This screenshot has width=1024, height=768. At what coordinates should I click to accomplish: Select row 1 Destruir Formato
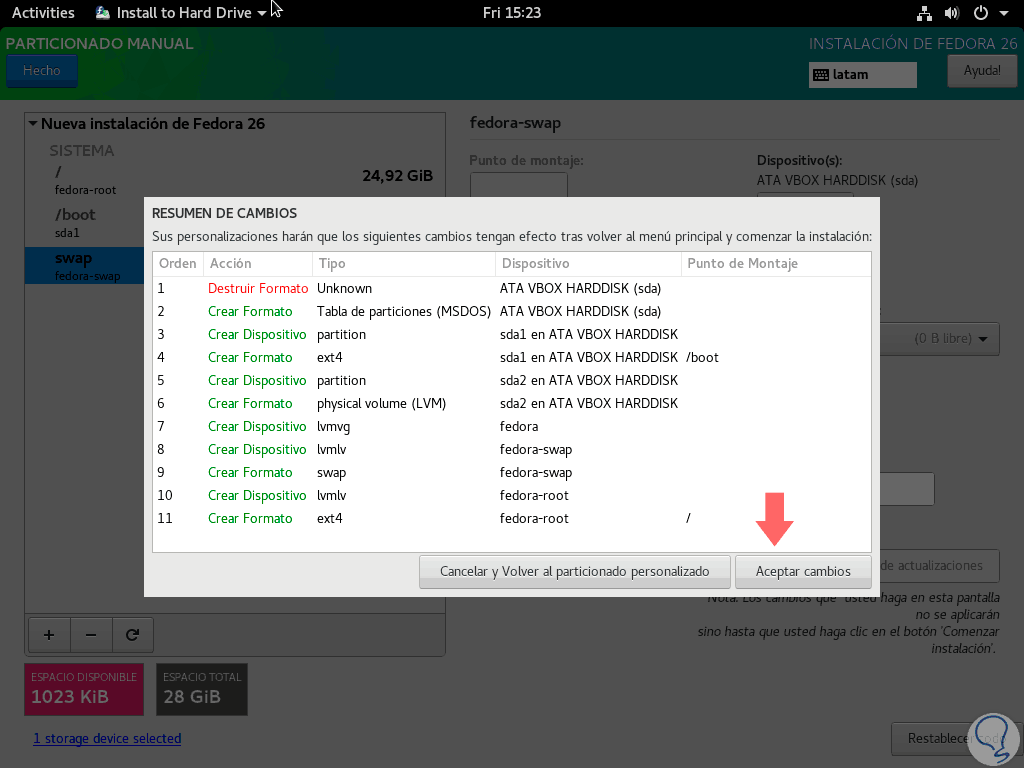511,289
